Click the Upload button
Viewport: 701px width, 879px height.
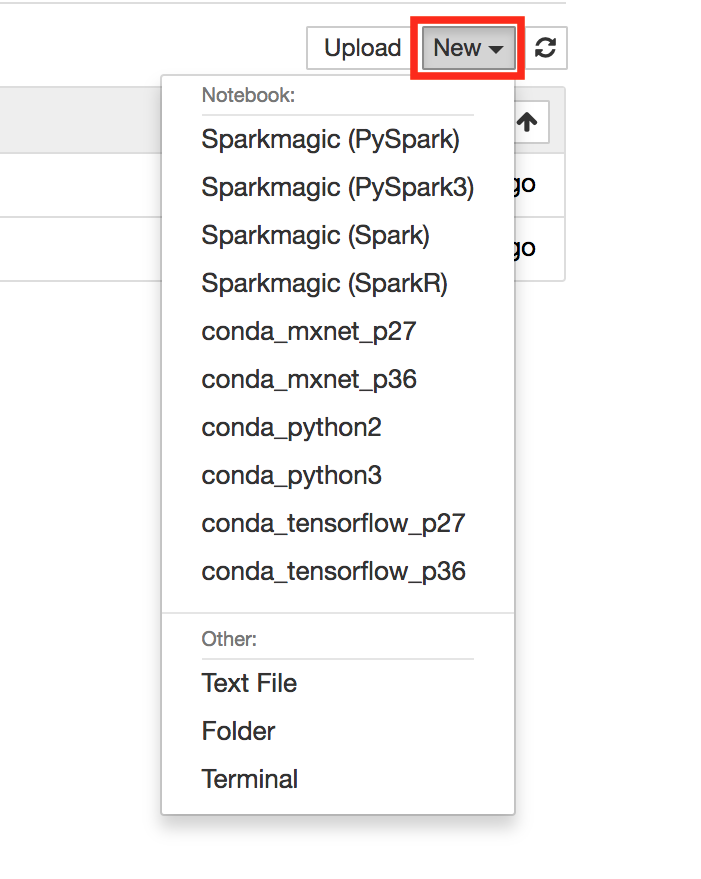click(362, 48)
